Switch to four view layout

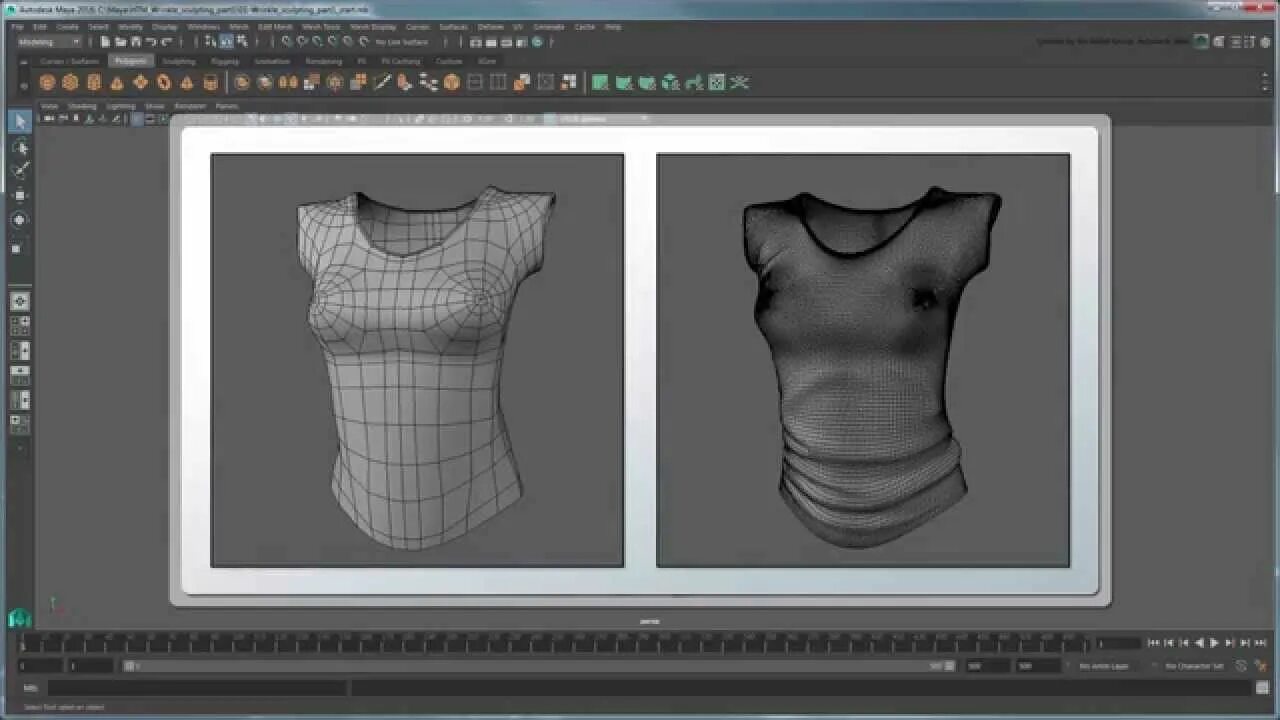click(20, 326)
